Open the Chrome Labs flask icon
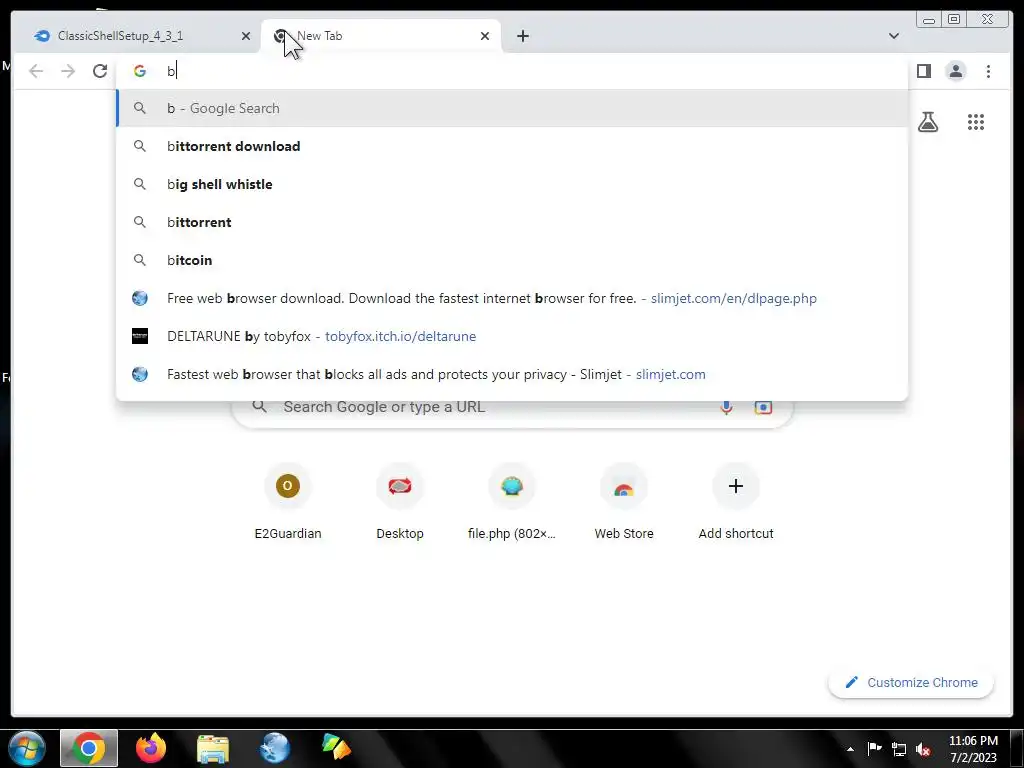The height and width of the screenshot is (768, 1024). 928,121
